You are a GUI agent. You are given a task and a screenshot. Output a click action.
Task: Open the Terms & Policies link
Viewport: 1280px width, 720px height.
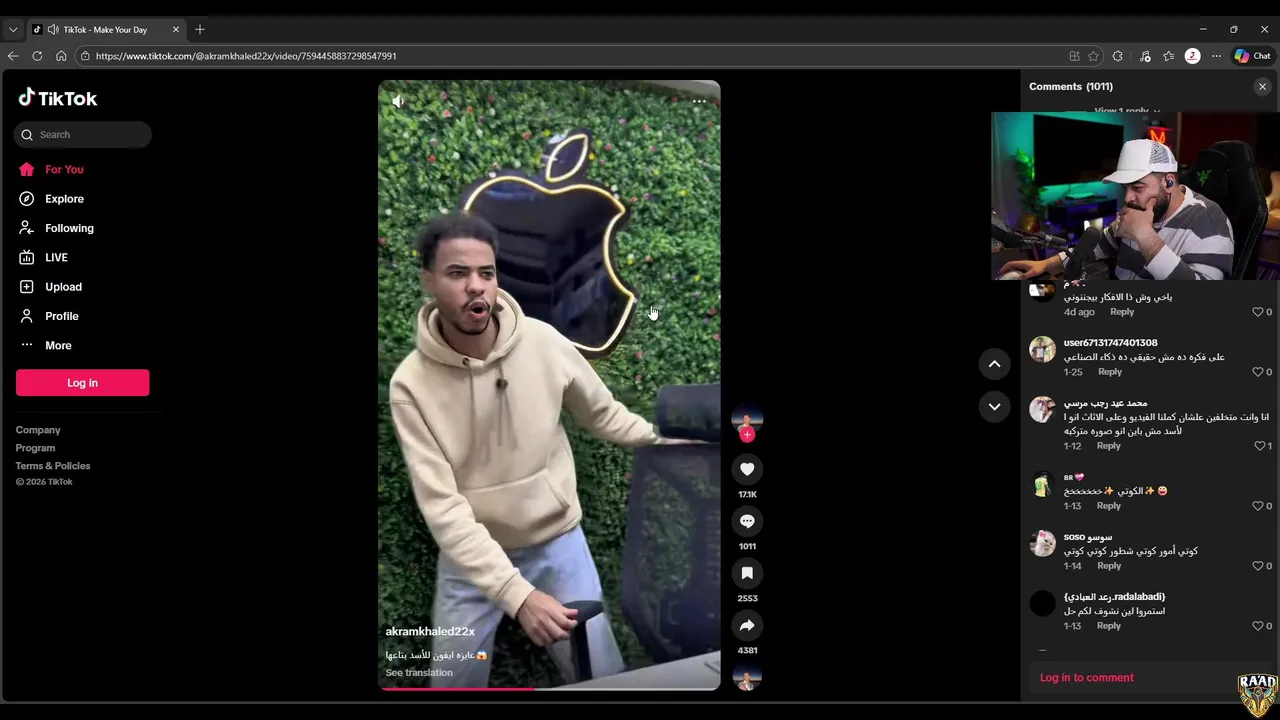tap(53, 466)
